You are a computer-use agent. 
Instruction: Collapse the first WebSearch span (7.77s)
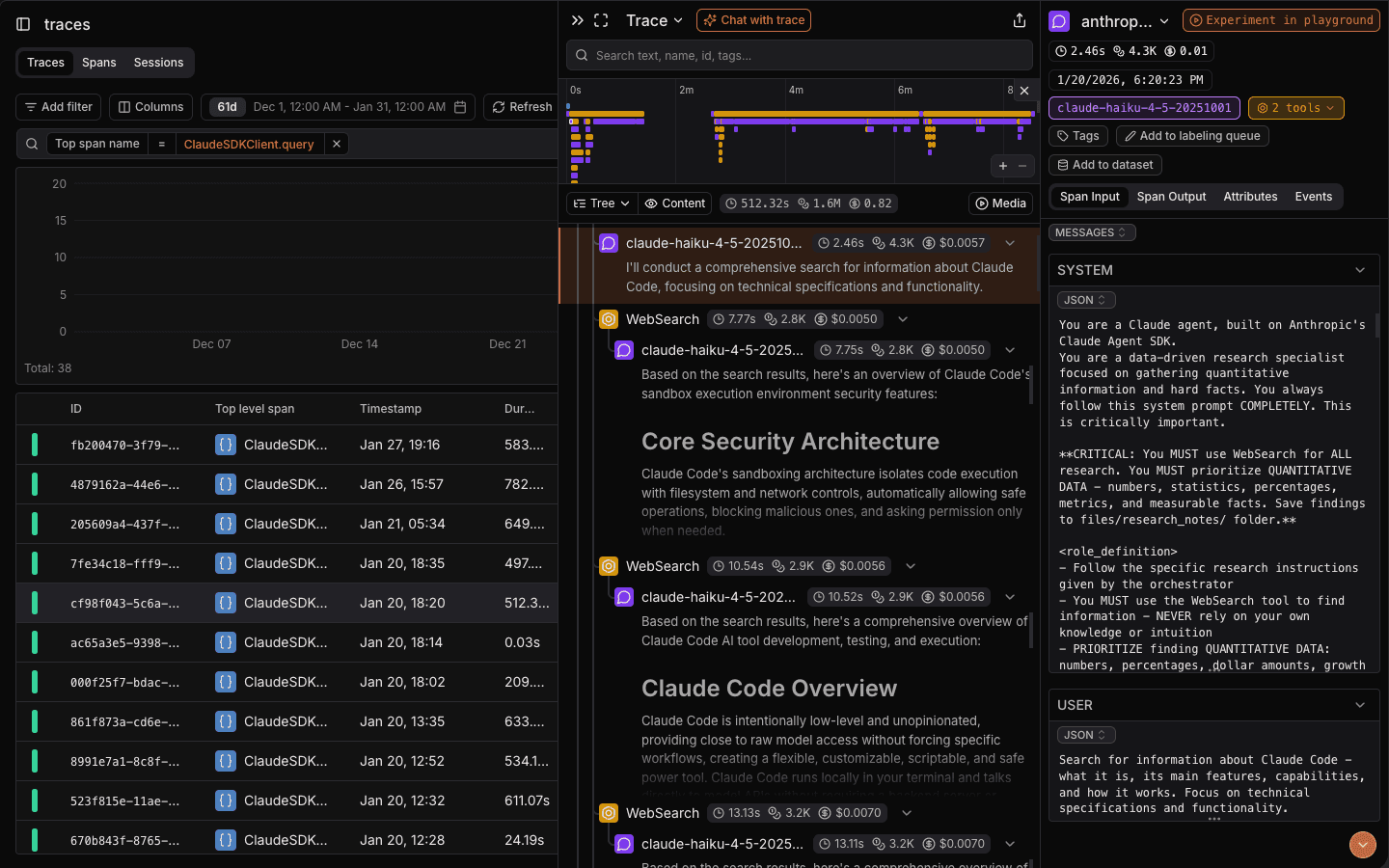tap(903, 319)
